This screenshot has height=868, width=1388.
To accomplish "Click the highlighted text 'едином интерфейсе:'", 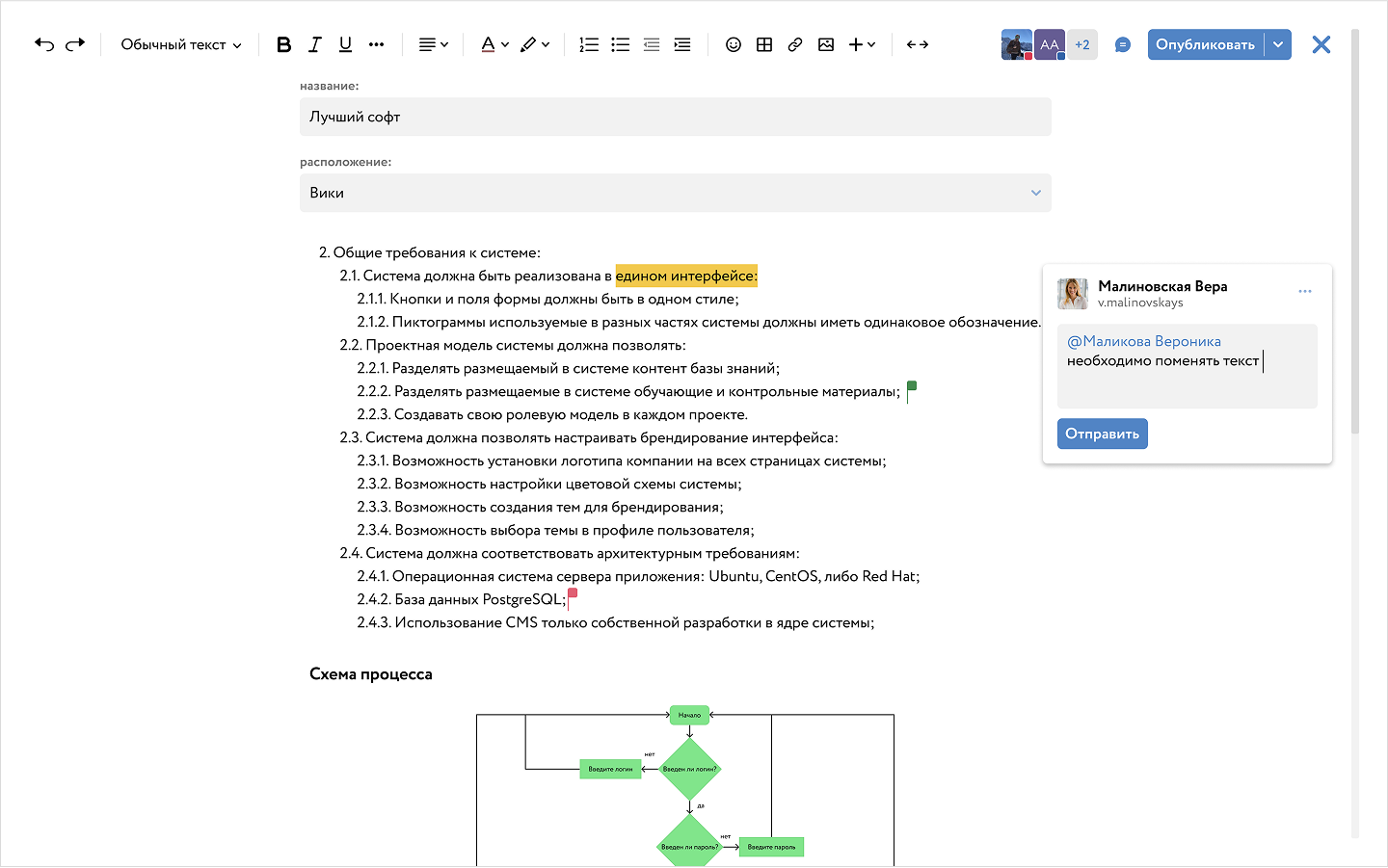I will coord(686,276).
